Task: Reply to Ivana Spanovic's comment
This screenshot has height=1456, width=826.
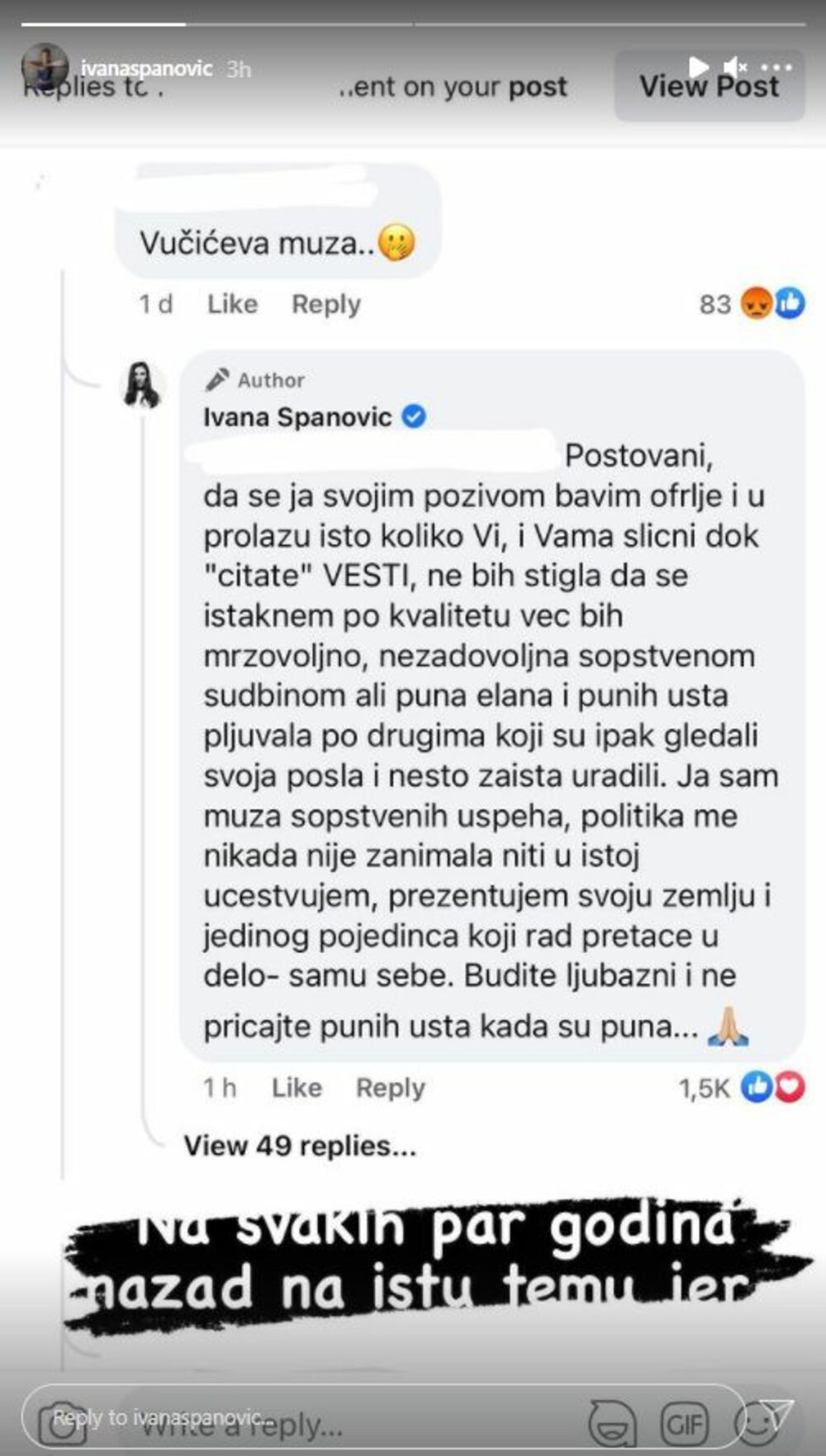Action: point(390,1088)
